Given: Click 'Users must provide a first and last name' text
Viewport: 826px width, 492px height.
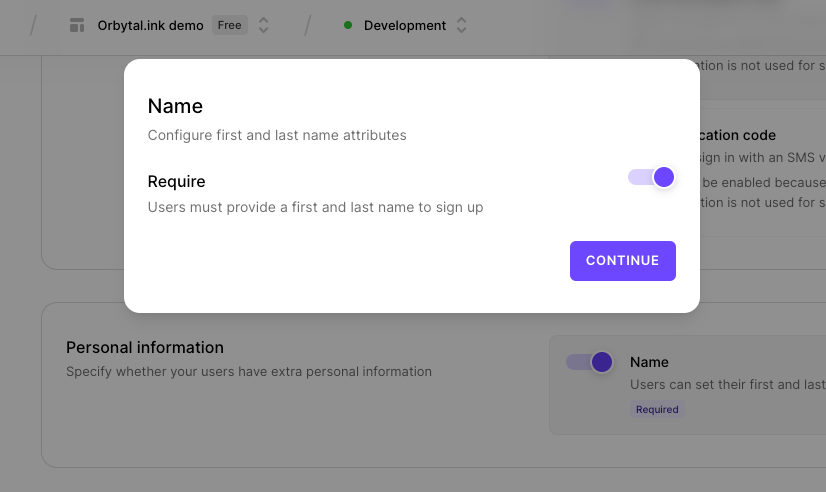Looking at the screenshot, I should (x=315, y=207).
